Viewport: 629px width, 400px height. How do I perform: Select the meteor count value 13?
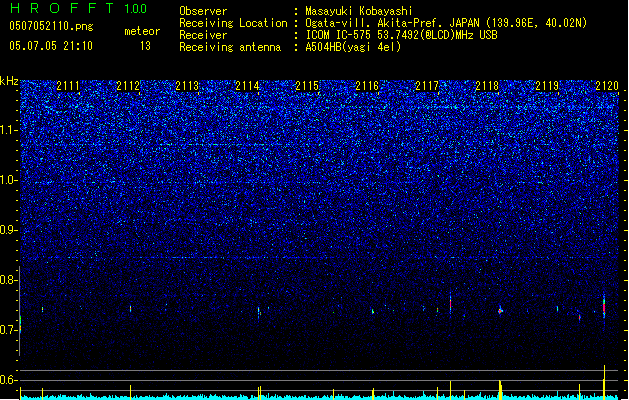145,46
